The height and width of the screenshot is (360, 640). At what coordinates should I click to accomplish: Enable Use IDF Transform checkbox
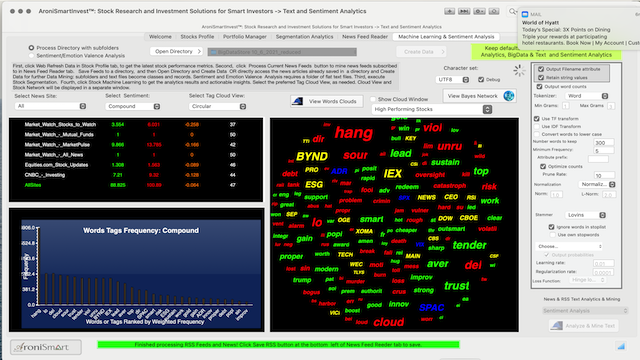tap(536, 127)
